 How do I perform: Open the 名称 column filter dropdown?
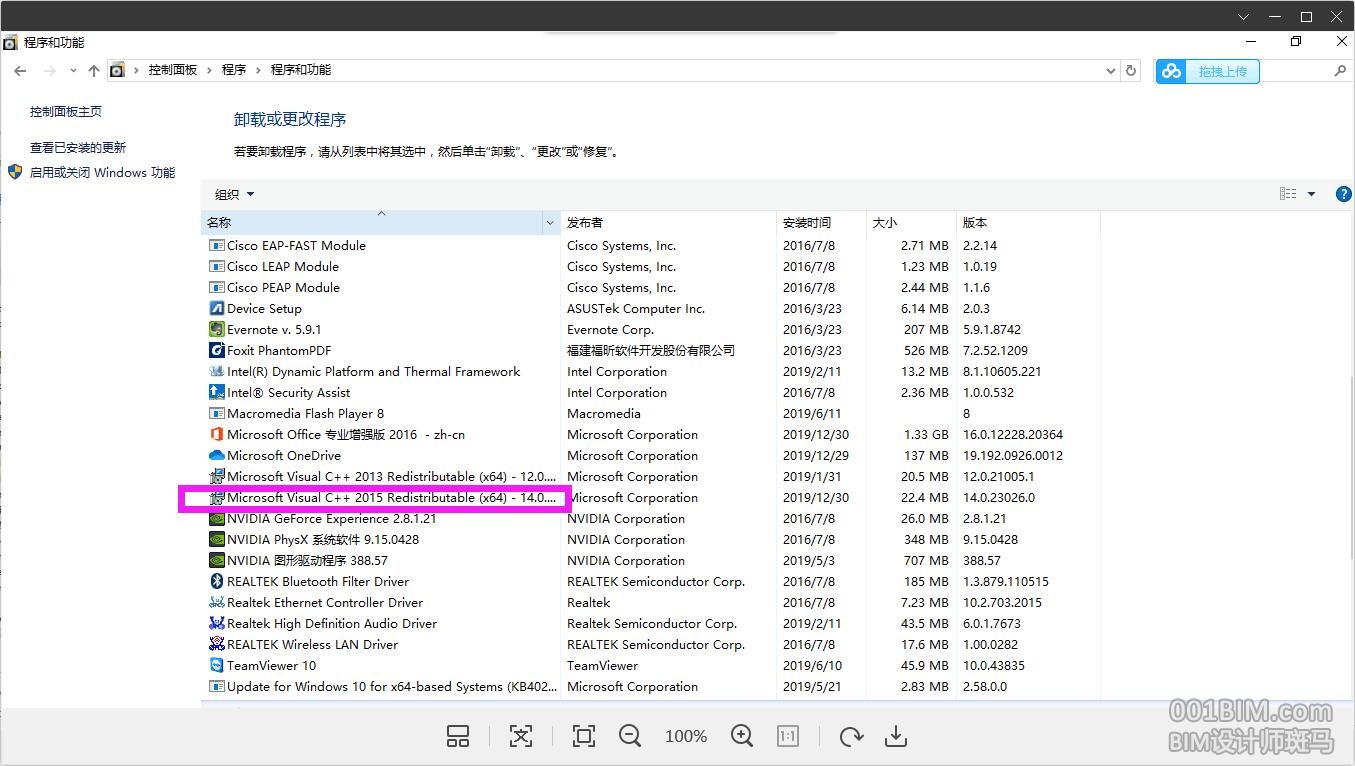pyautogui.click(x=550, y=222)
